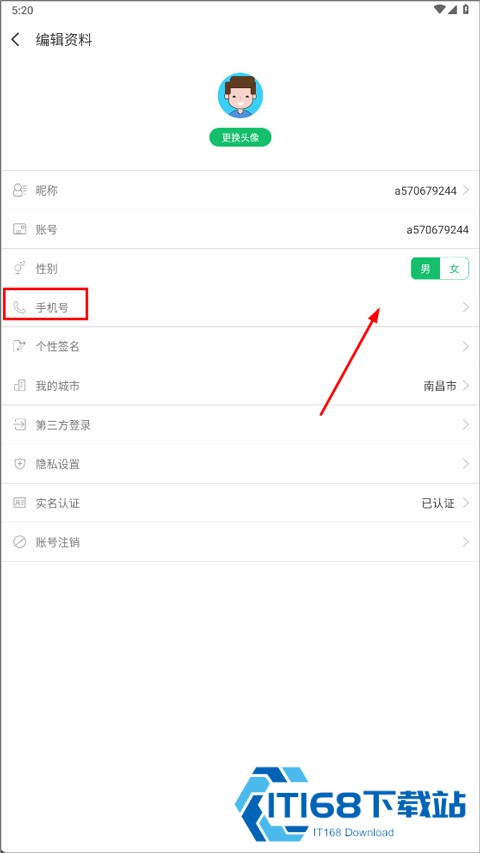Open the 实名认证 menu row
This screenshot has height=853, width=480.
(x=240, y=503)
